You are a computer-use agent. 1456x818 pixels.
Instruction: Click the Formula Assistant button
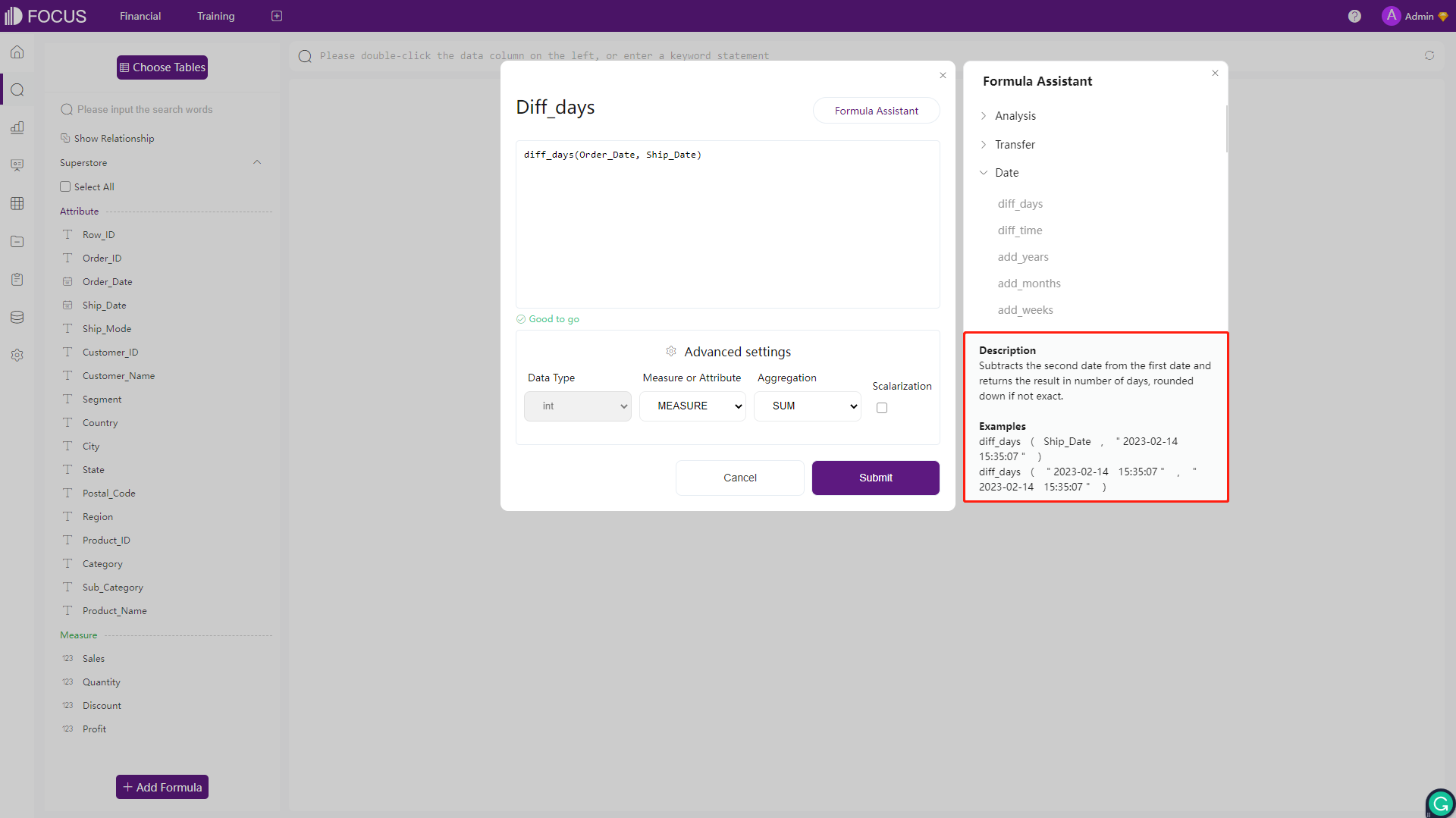pyautogui.click(x=877, y=111)
